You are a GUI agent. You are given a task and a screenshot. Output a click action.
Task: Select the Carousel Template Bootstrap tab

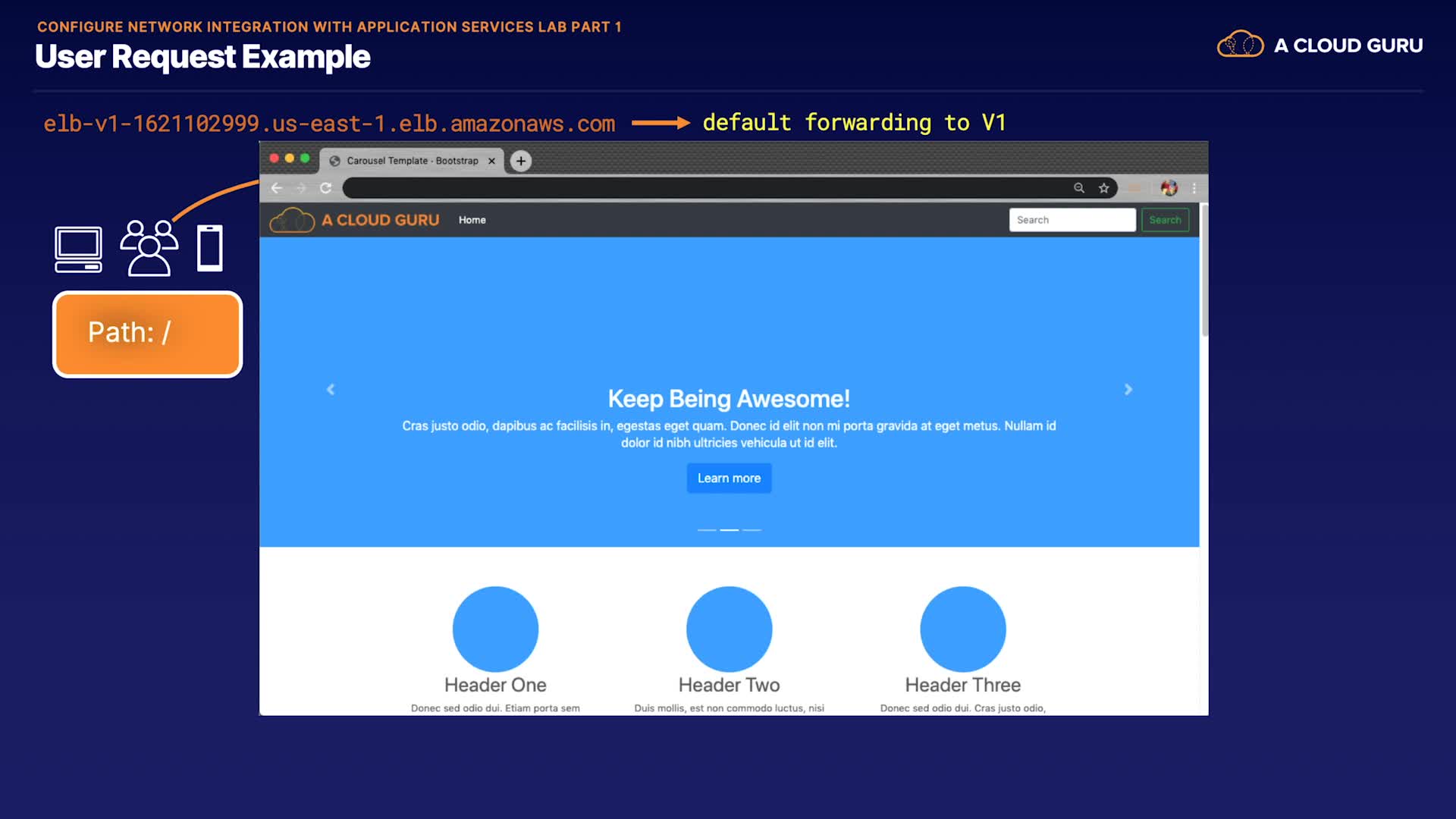tap(412, 161)
